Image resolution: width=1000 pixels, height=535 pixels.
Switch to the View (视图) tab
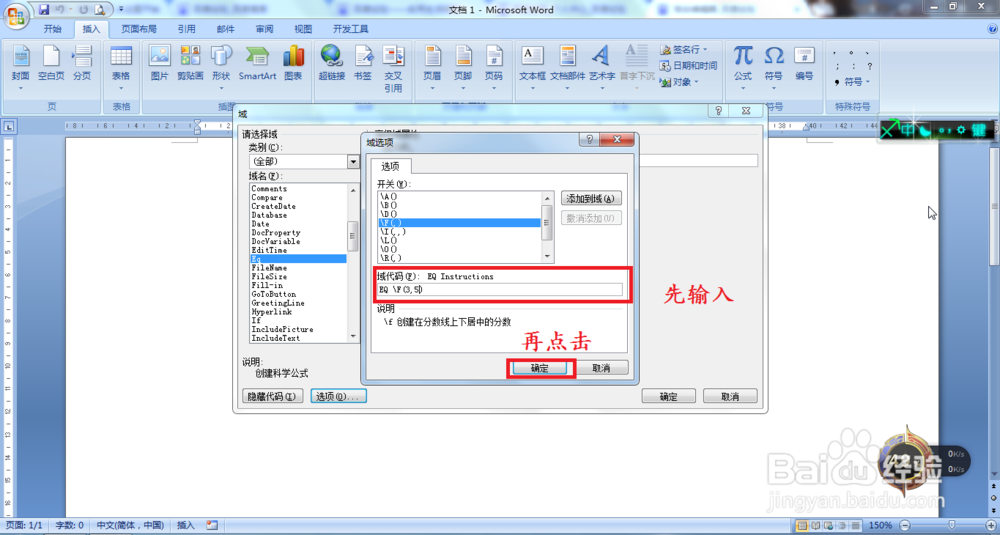coord(304,29)
